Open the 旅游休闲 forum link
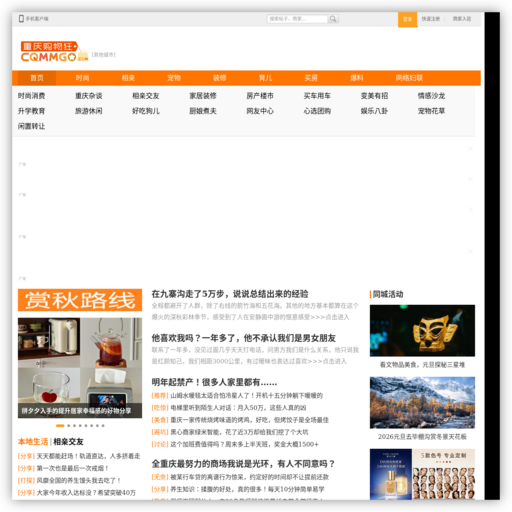Screen dimensions: 512x512 pyautogui.click(x=89, y=111)
